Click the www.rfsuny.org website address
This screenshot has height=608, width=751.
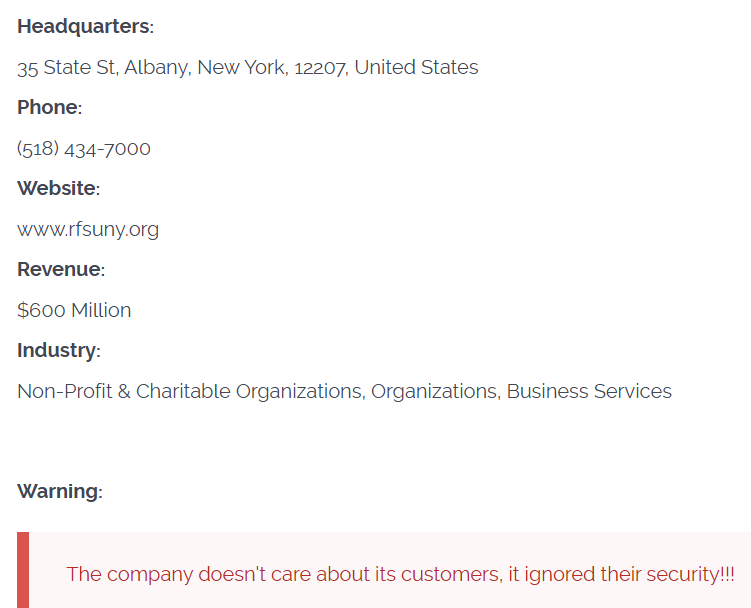(x=88, y=230)
